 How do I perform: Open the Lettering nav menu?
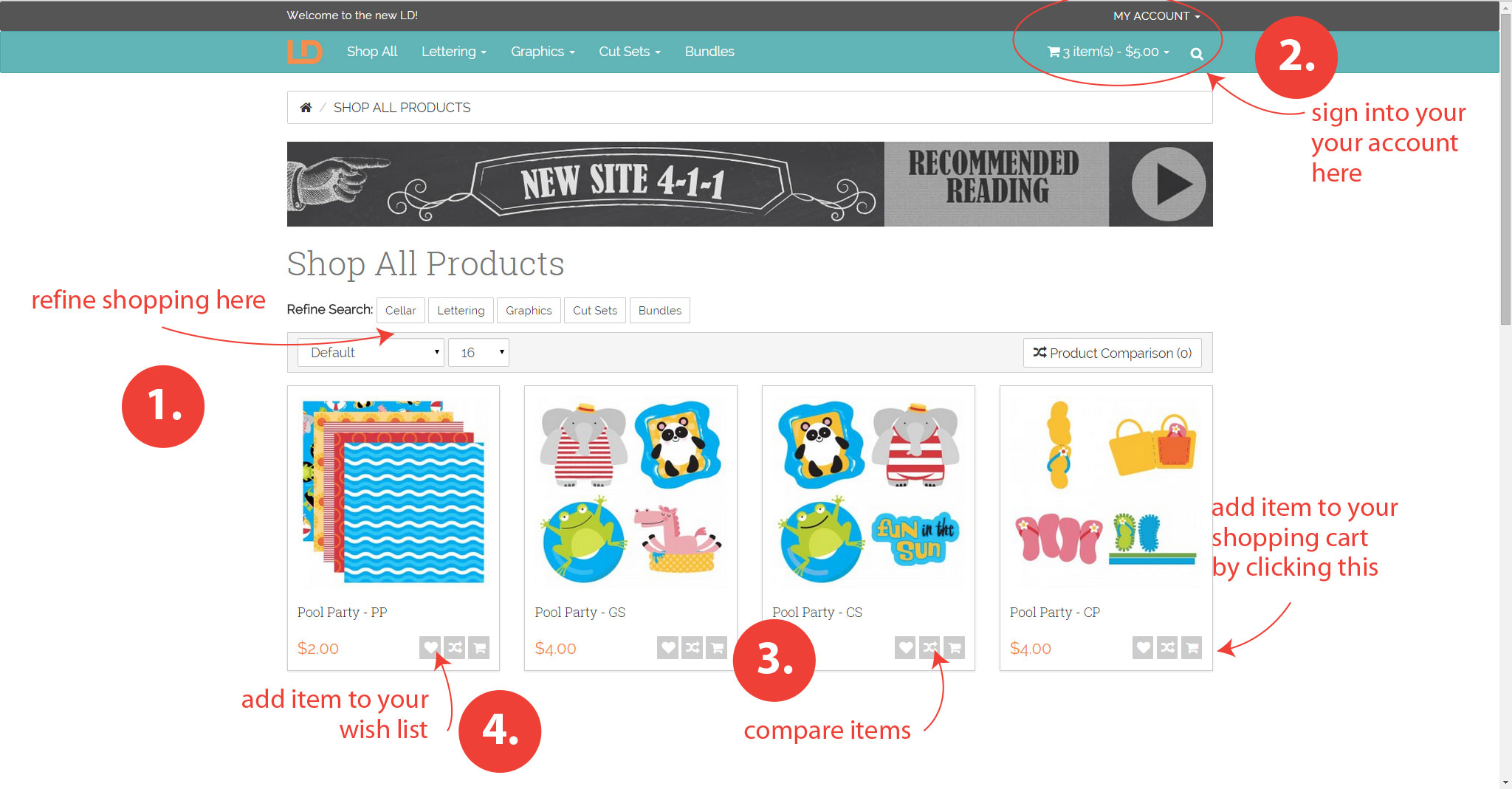click(x=453, y=52)
